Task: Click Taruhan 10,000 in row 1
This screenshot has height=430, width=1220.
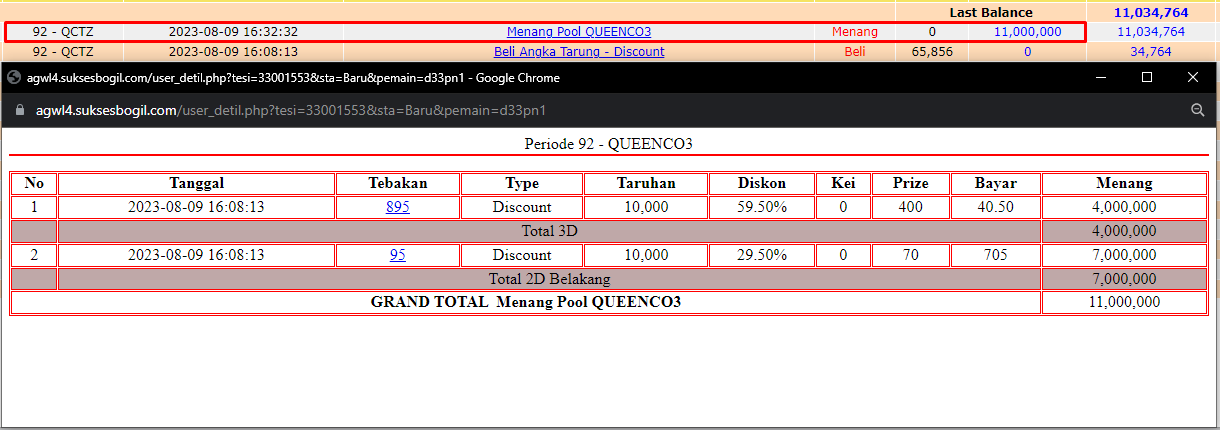Action: 646,207
